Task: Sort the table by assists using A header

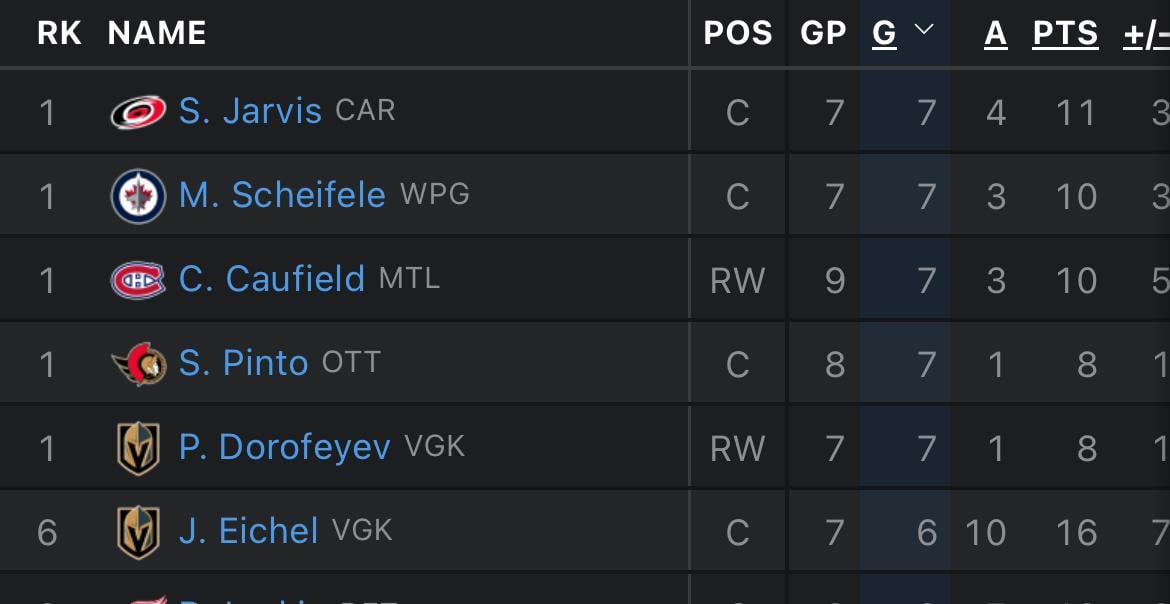Action: pos(995,31)
